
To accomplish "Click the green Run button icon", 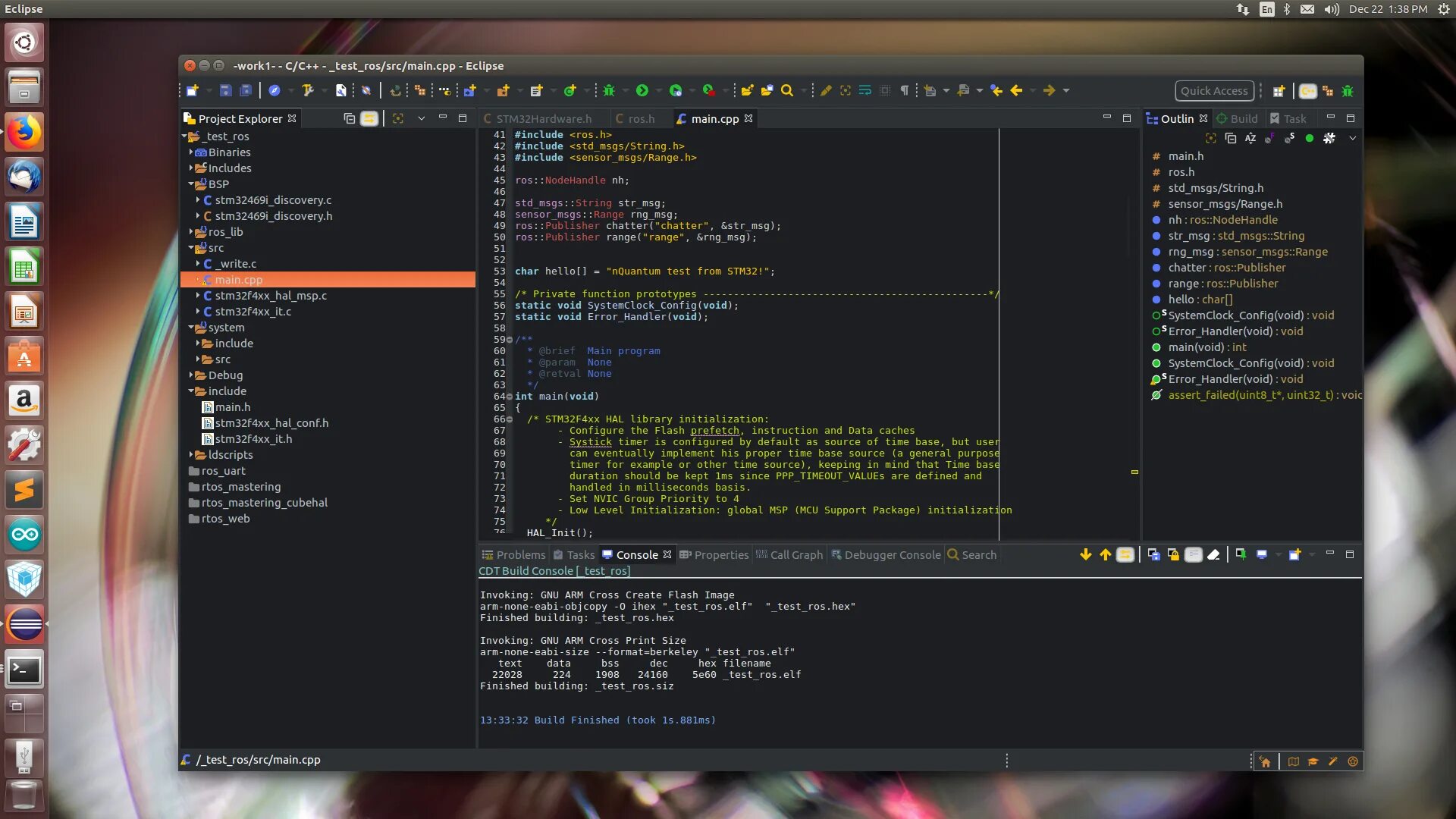I will (x=642, y=90).
